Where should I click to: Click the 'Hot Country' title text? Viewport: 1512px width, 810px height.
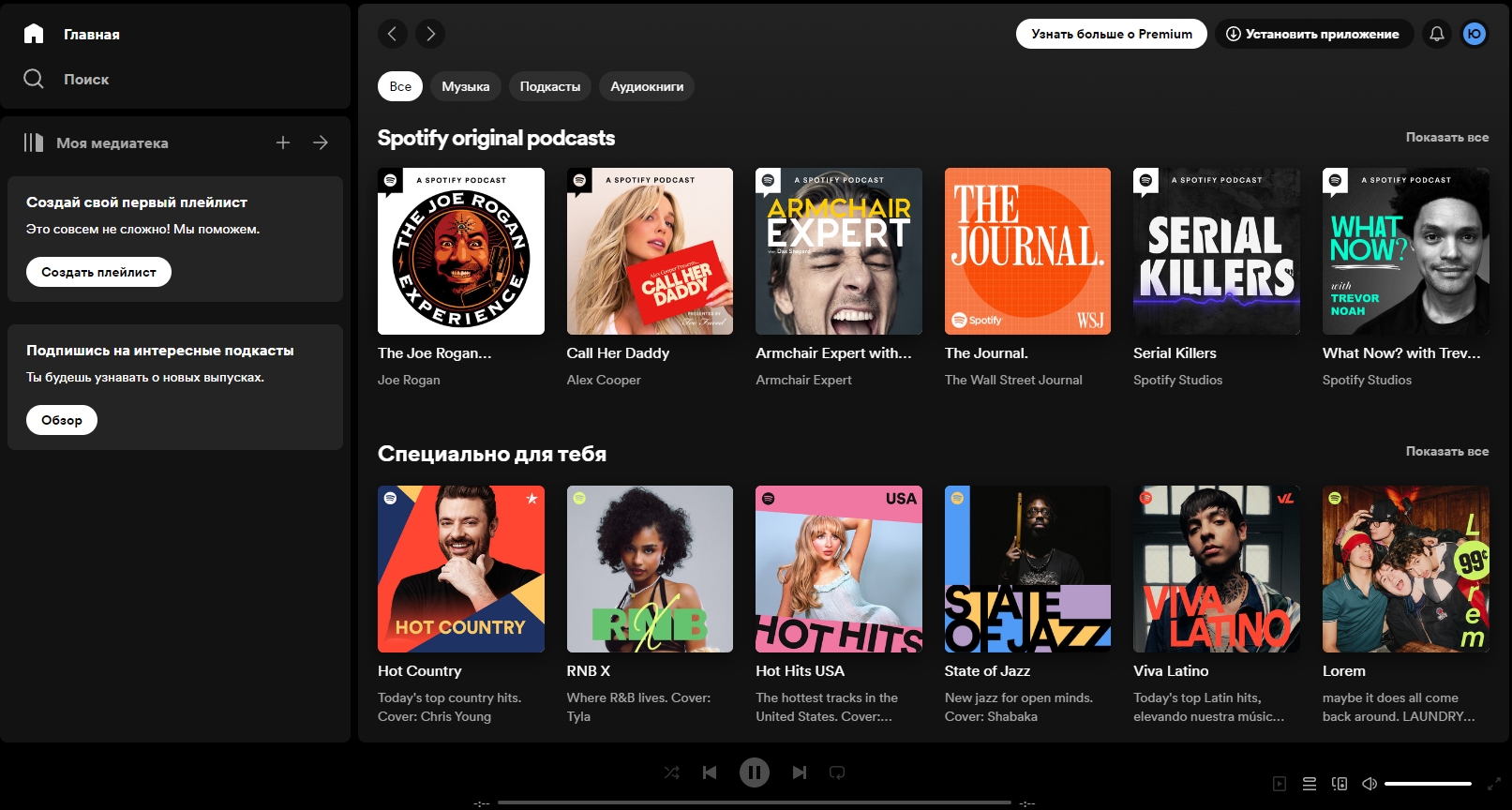(420, 671)
